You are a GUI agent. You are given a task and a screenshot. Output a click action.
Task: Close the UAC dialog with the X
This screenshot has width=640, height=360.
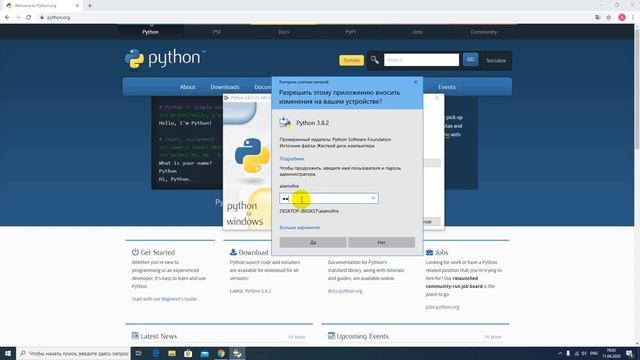tap(416, 82)
